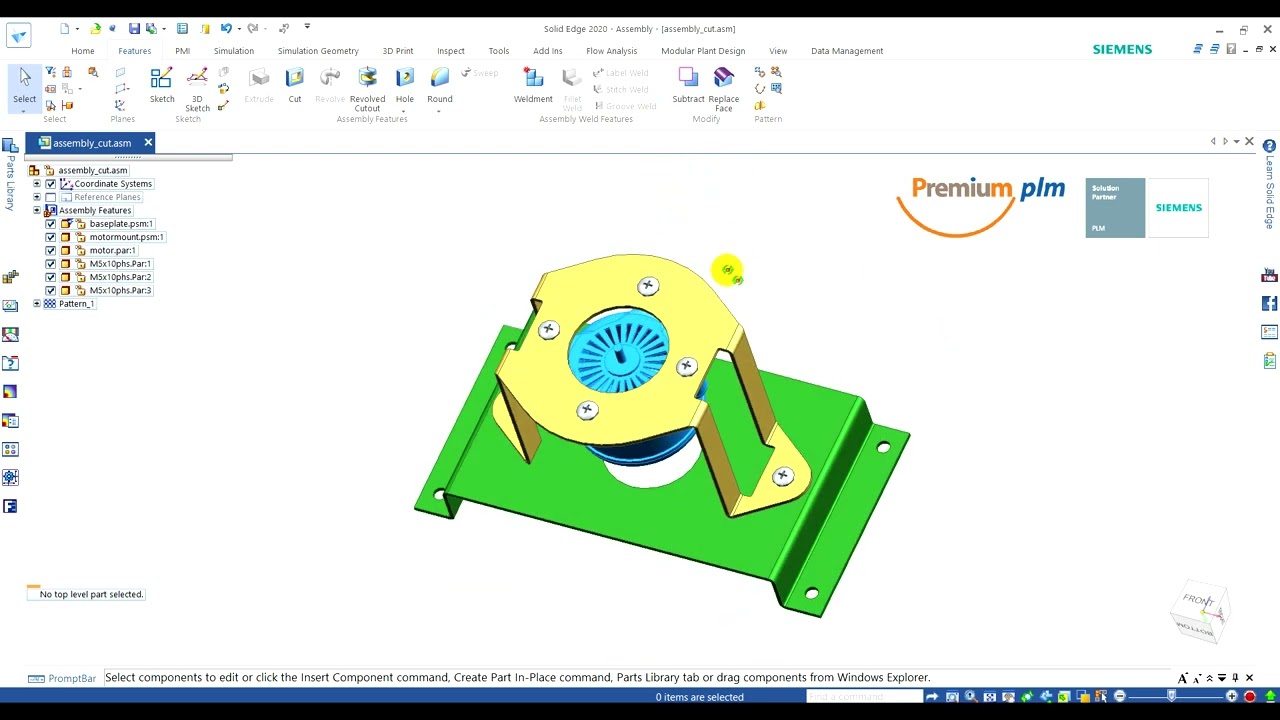1280x720 pixels.
Task: Open the Round dropdown arrow
Action: coord(440,110)
